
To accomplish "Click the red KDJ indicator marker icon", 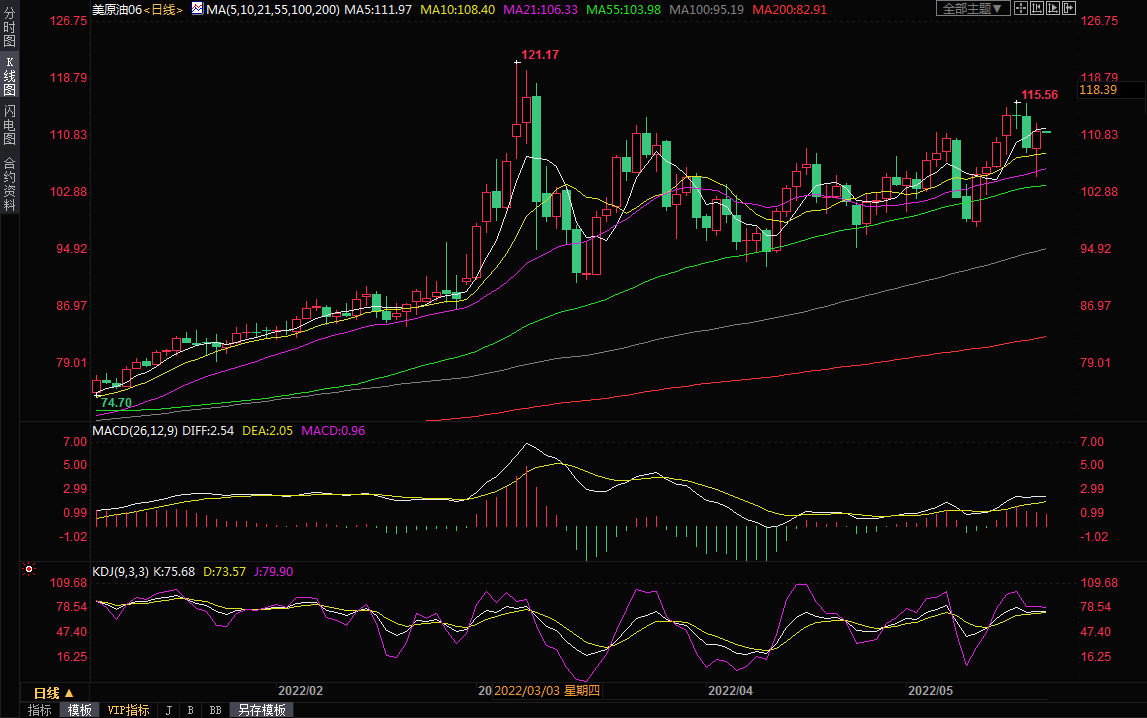I will (29, 570).
